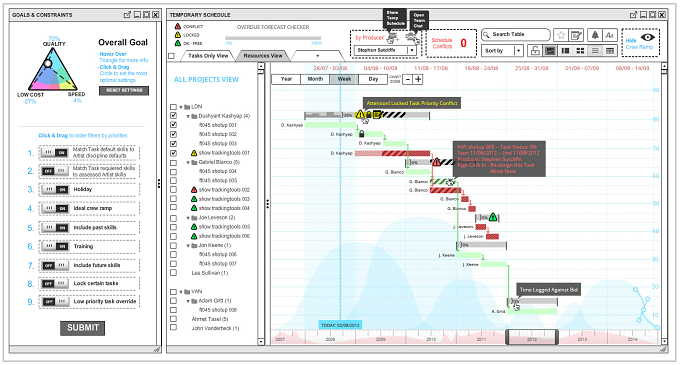Open font size settings icon

pos(610,36)
